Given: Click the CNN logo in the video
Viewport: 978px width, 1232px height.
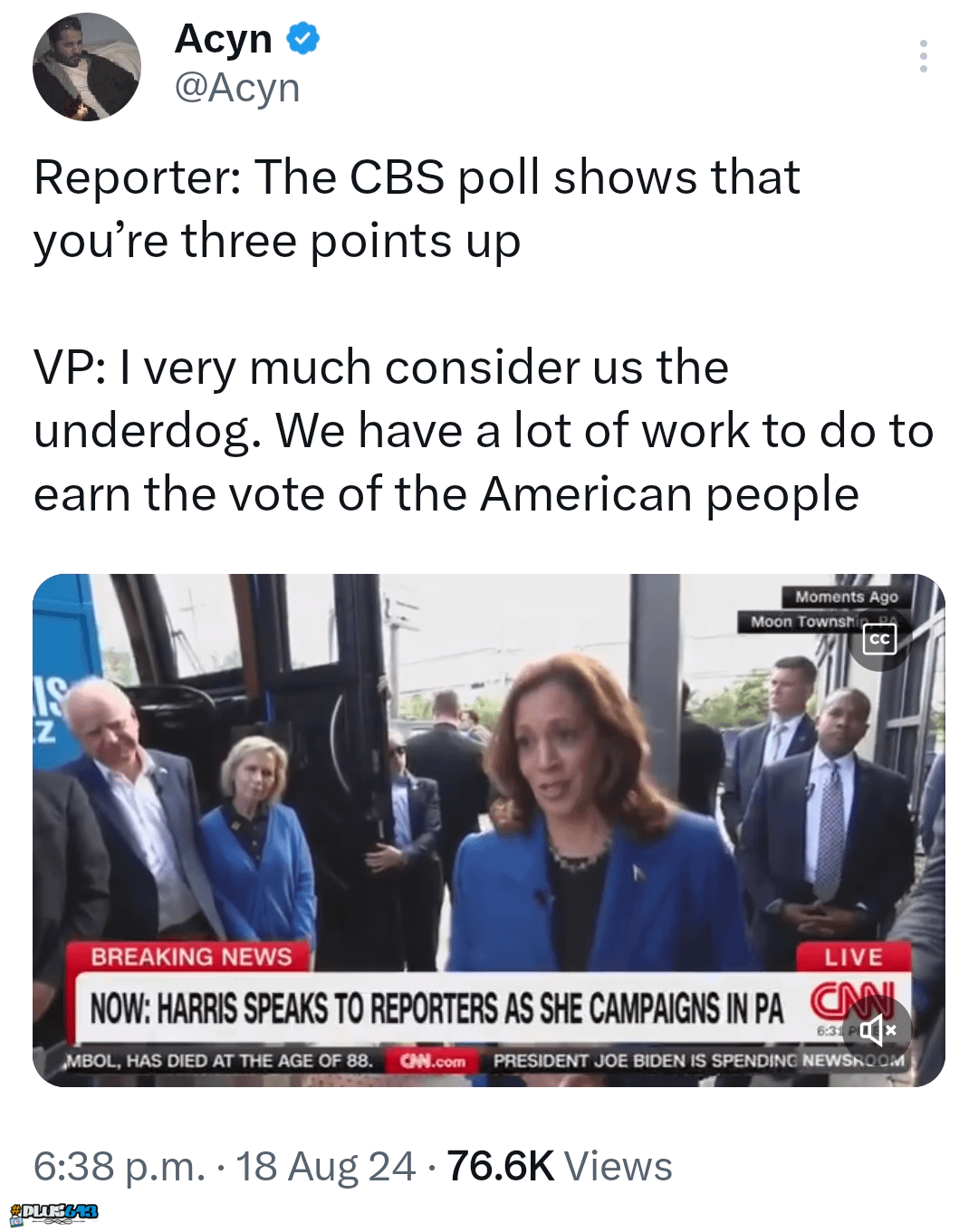Looking at the screenshot, I should click(x=852, y=1001).
